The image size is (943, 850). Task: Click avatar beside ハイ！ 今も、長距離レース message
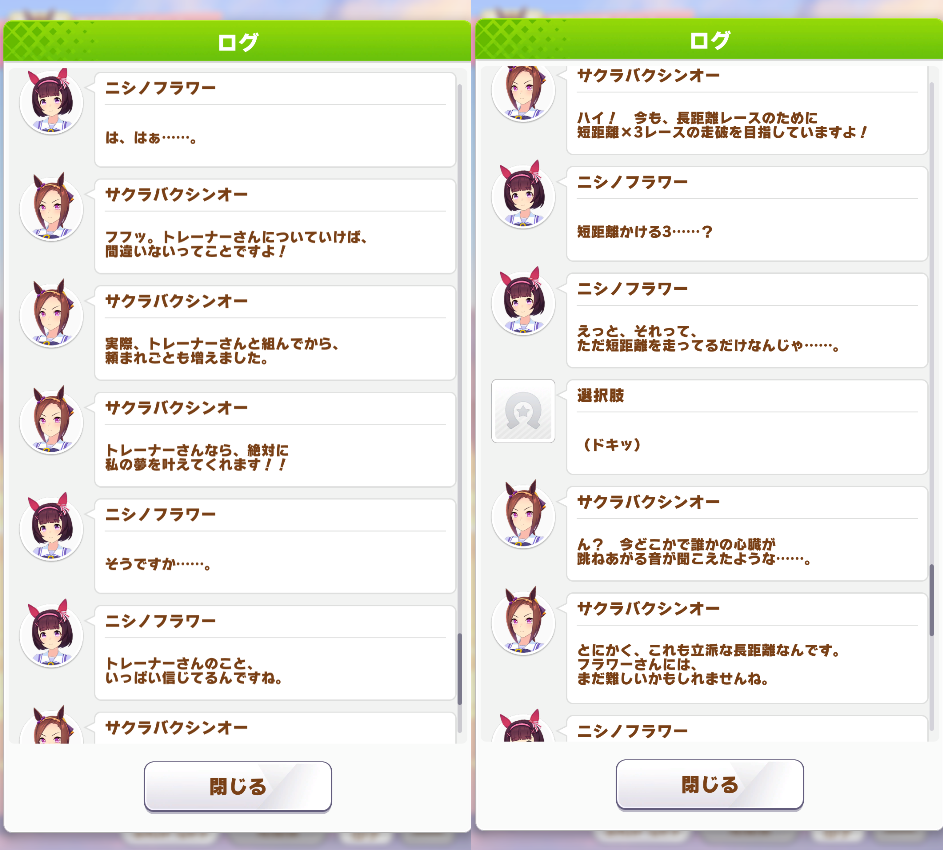523,93
